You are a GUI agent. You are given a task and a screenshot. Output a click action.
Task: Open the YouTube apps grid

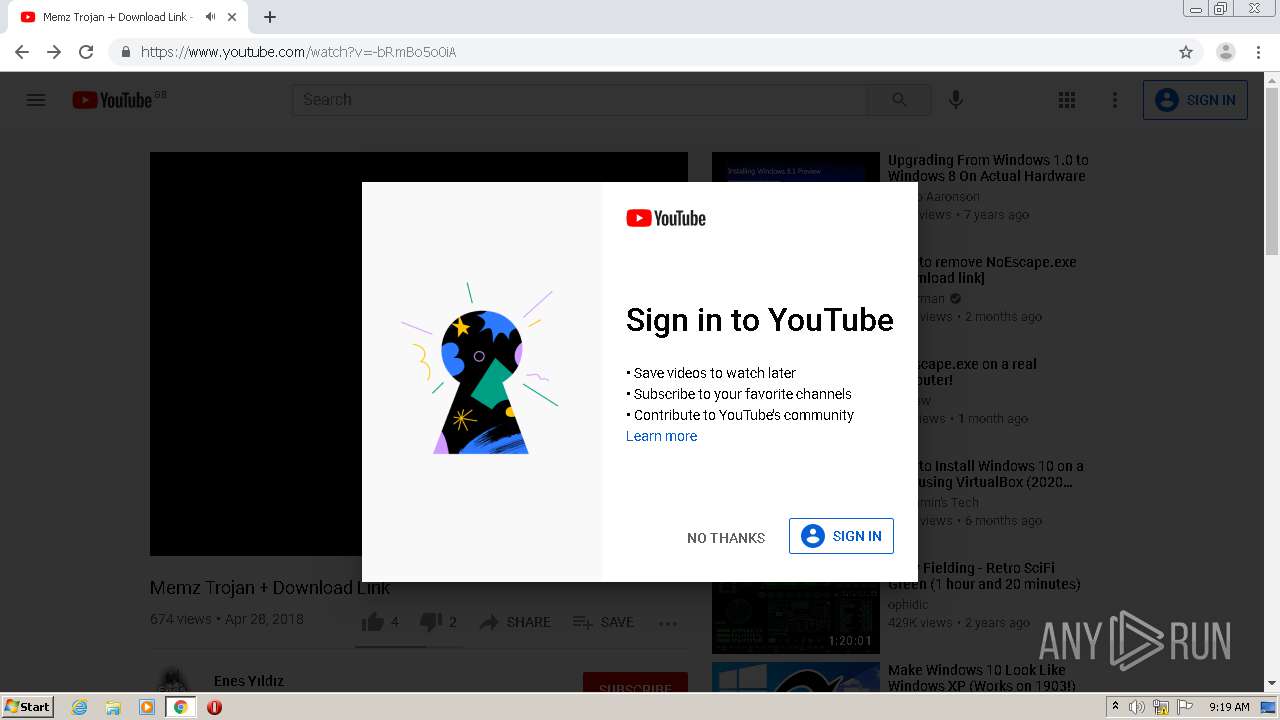click(1067, 100)
